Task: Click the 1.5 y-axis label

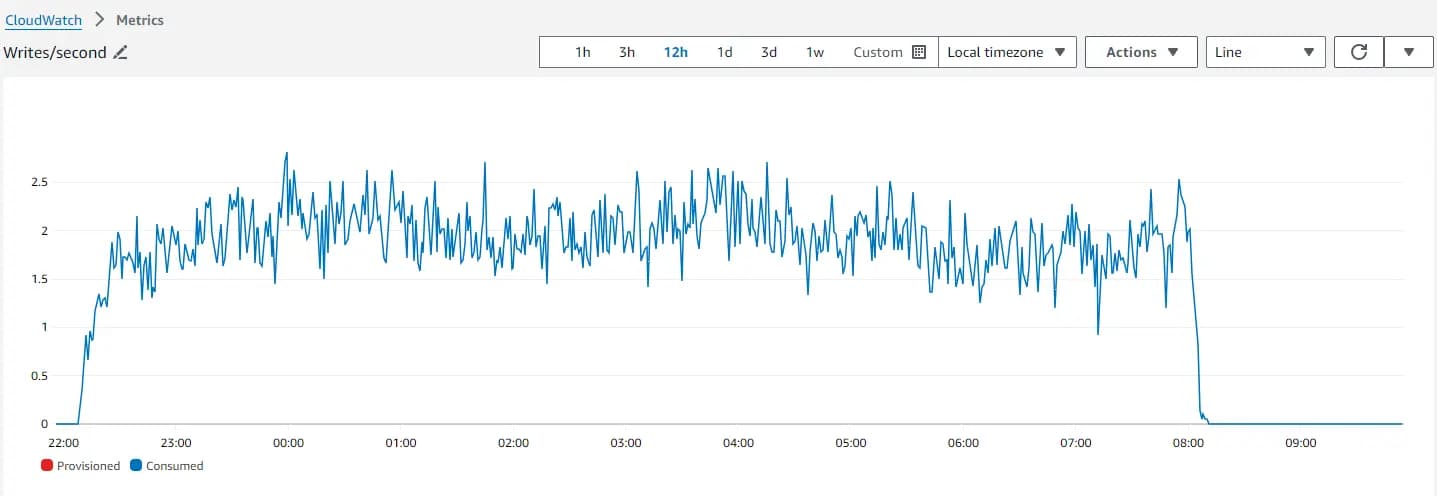Action: coord(39,279)
